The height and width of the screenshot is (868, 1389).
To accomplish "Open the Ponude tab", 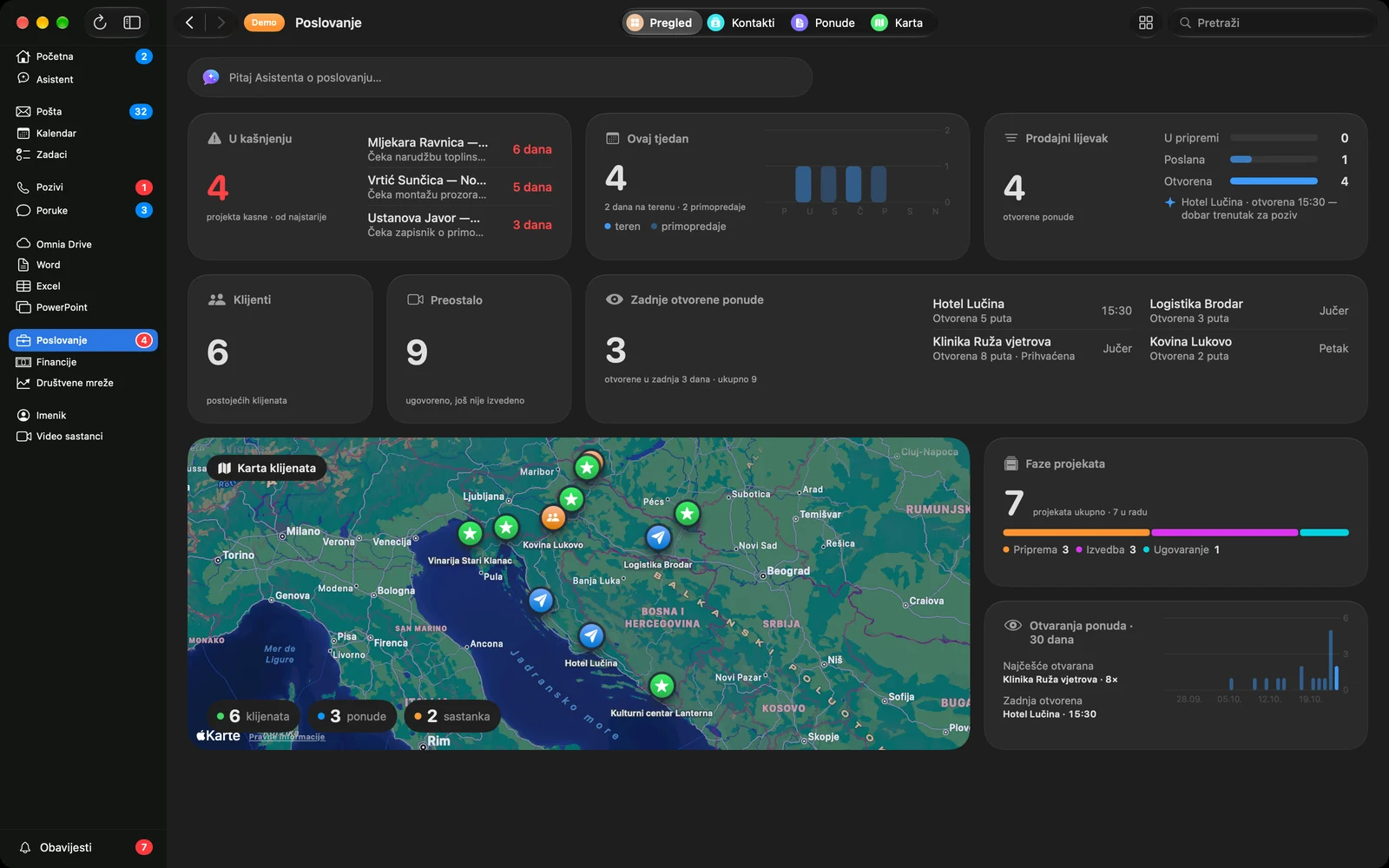I will pos(823,23).
